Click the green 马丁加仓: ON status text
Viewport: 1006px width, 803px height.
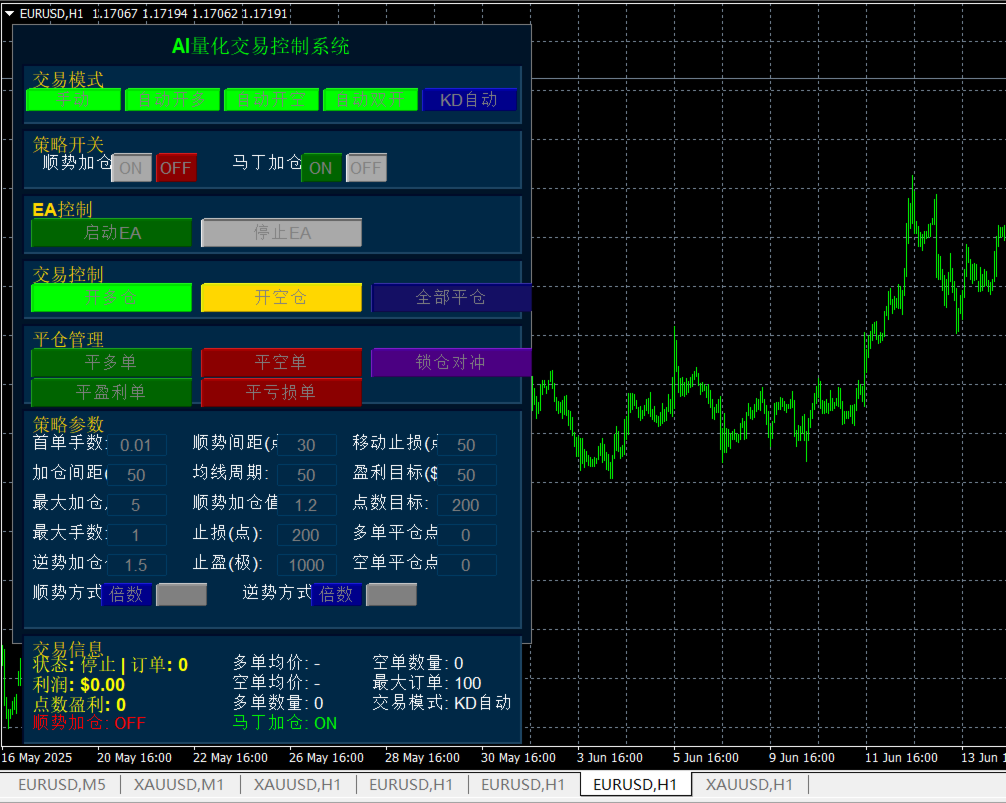pos(285,723)
